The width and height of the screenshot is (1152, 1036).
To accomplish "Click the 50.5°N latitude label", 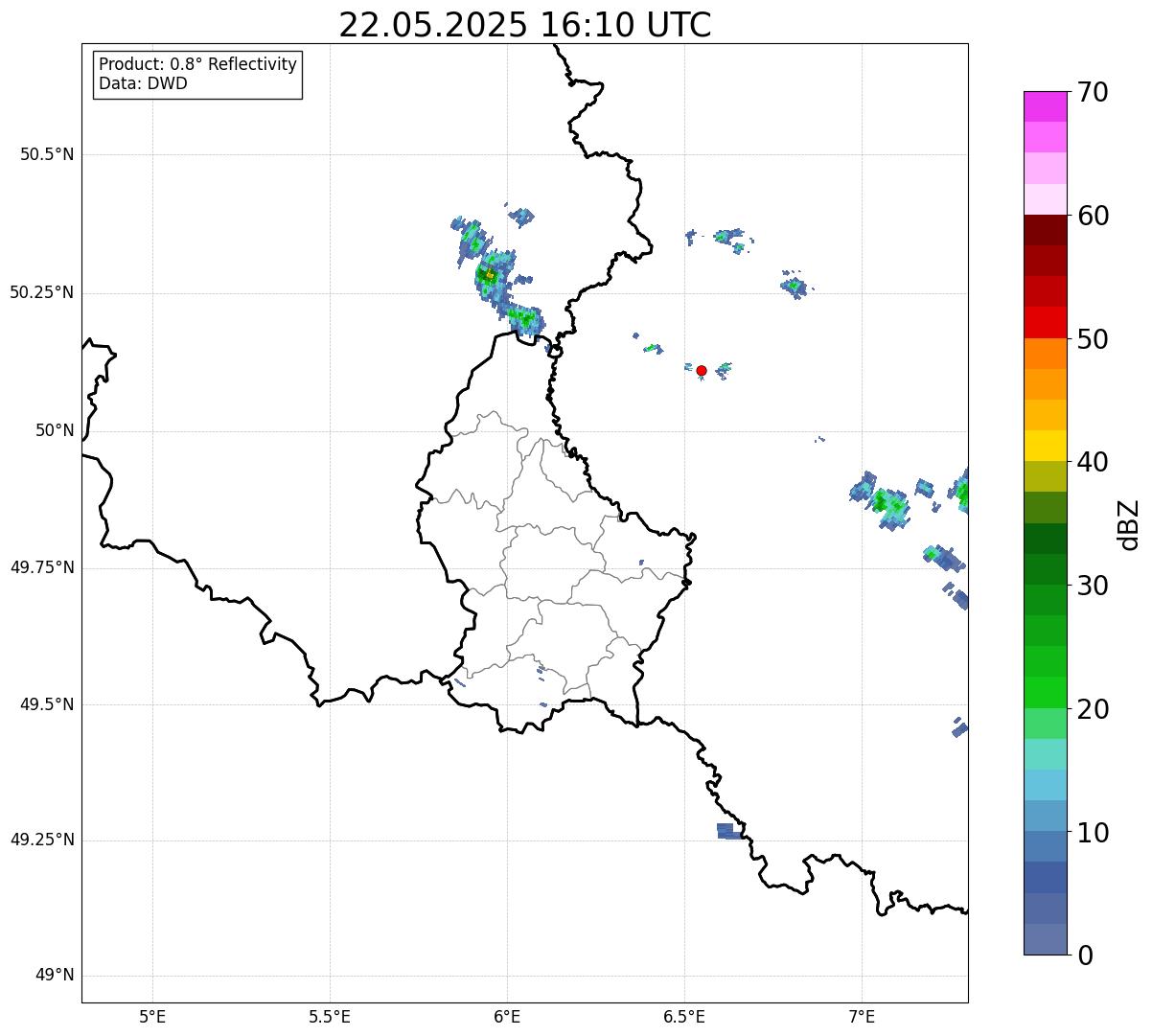I will pyautogui.click(x=47, y=154).
